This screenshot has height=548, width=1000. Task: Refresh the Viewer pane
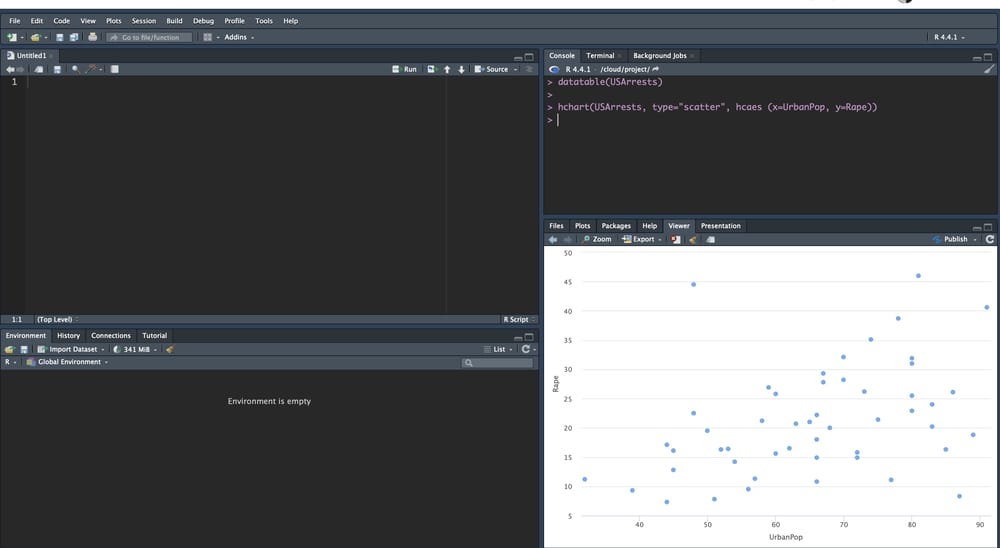pos(990,239)
